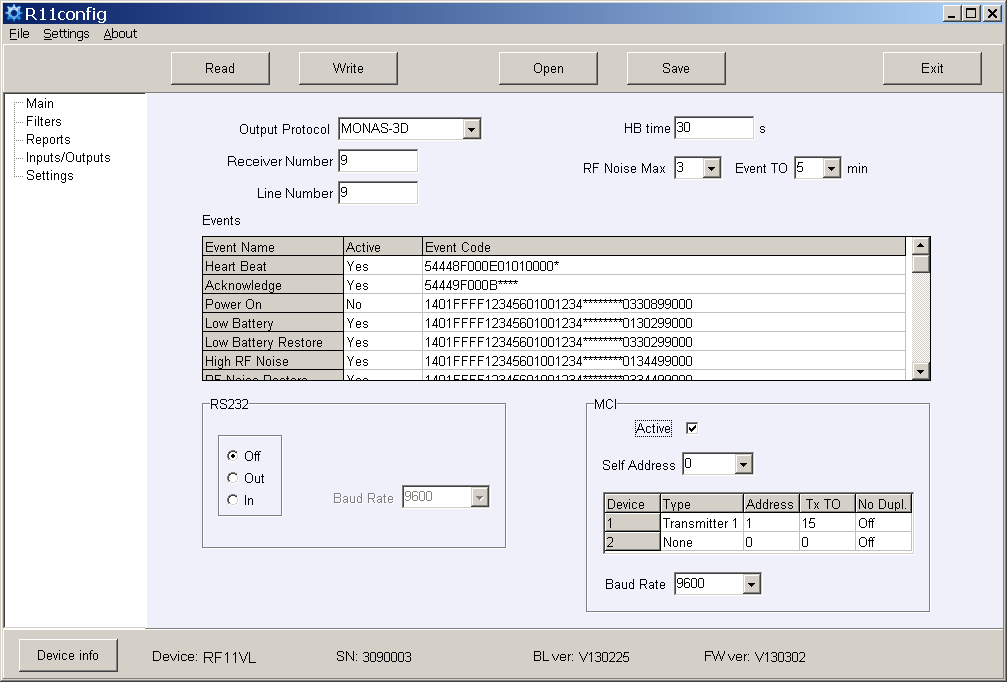Click the Open button in toolbar
1007x682 pixels.
[548, 68]
